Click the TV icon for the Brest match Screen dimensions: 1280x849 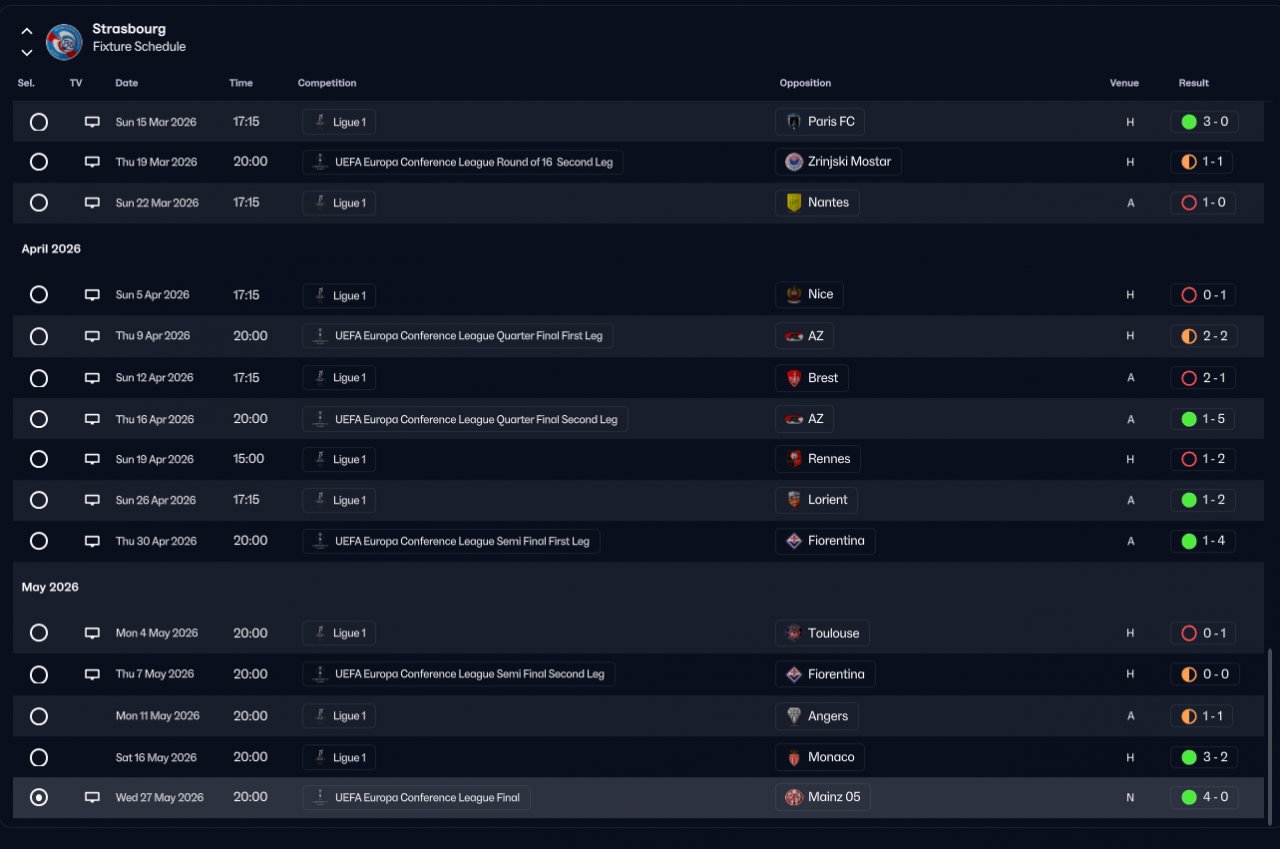(x=92, y=378)
